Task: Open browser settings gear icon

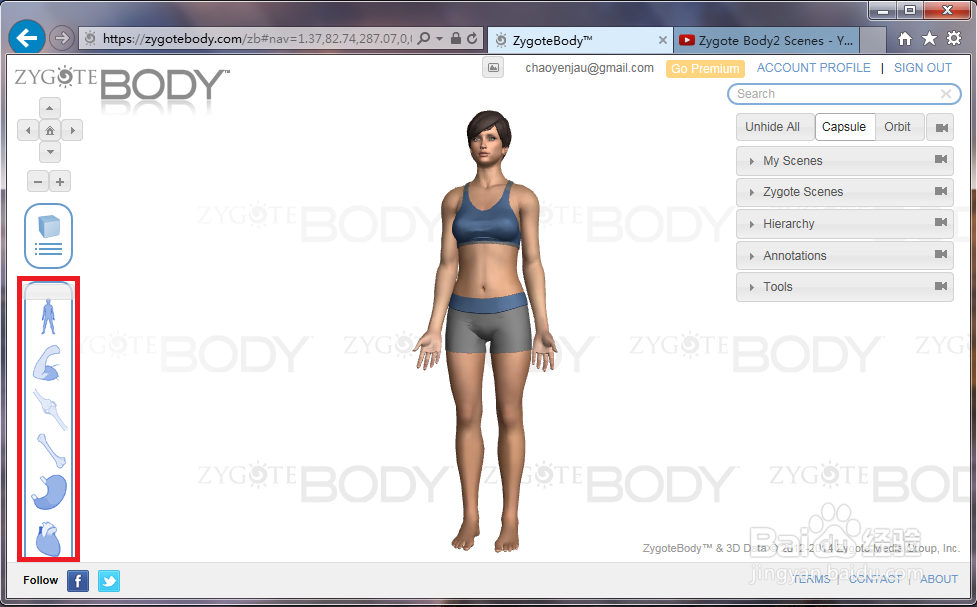Action: click(953, 39)
